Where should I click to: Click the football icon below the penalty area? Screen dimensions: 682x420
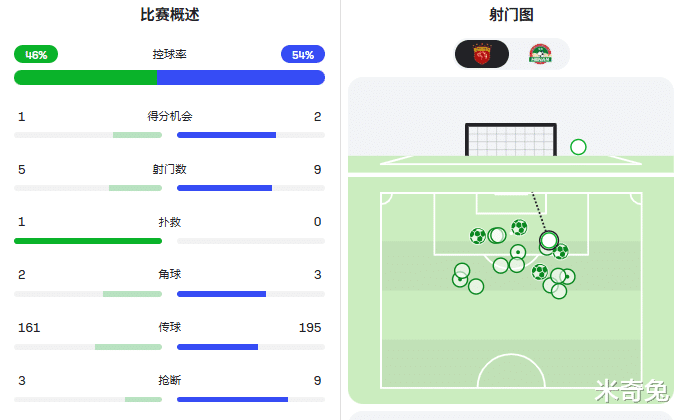[x=540, y=272]
